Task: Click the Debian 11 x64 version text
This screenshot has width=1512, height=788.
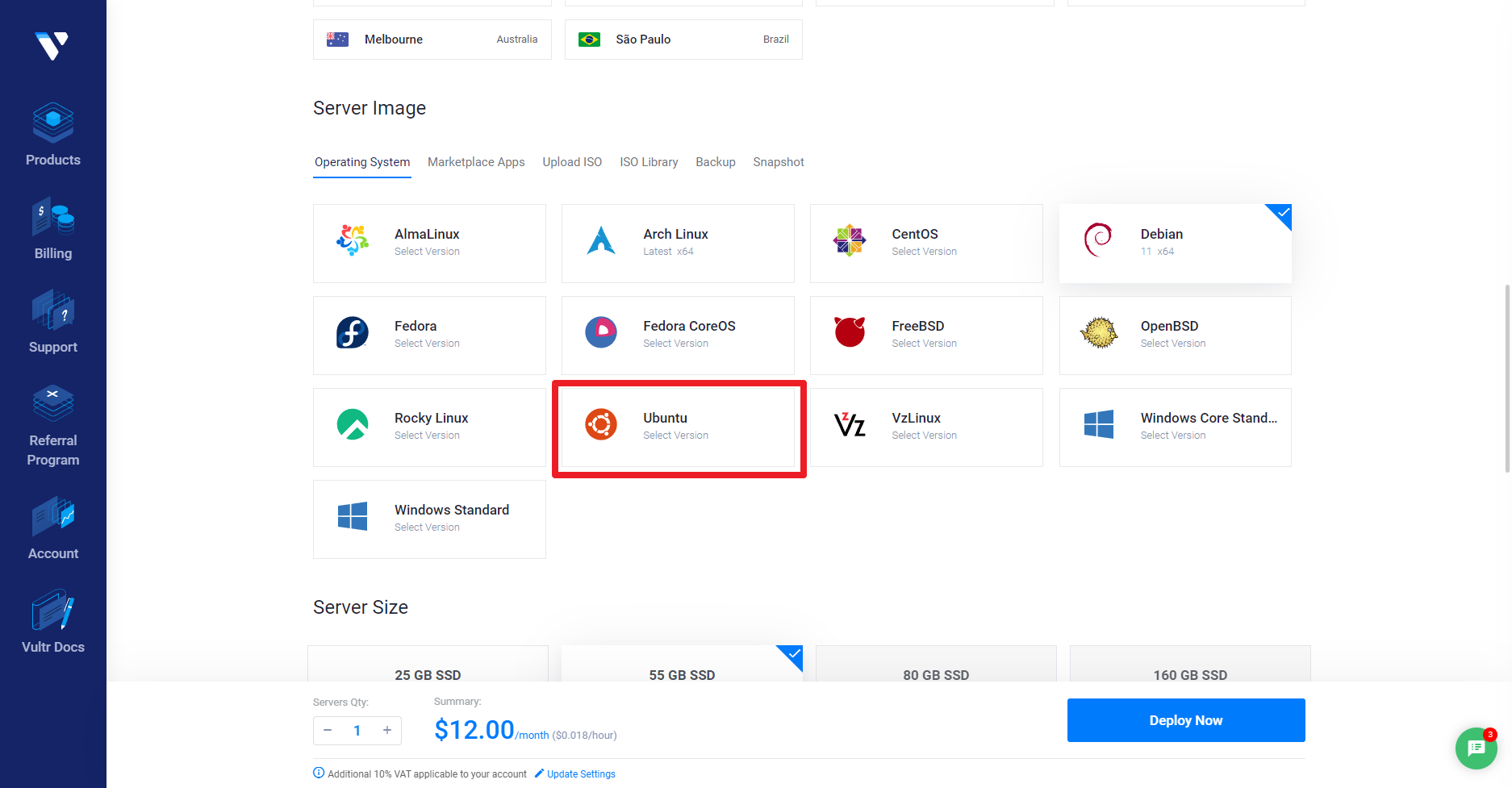Action: tap(1157, 252)
